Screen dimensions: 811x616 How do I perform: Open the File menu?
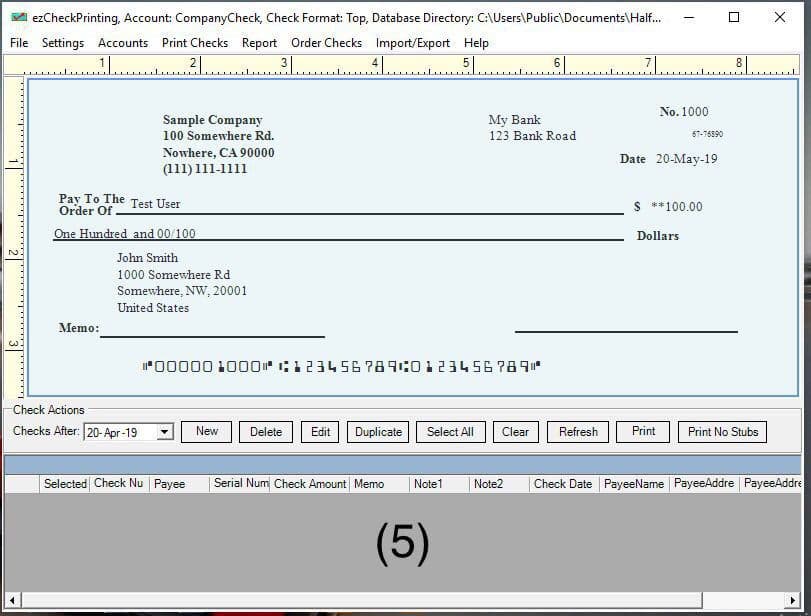(19, 43)
